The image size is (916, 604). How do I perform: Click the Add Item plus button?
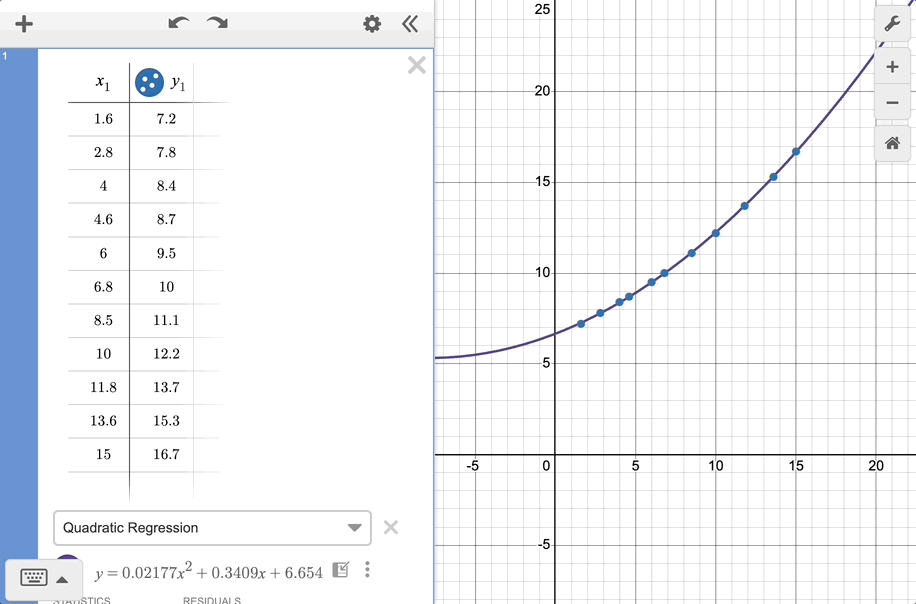[24, 24]
